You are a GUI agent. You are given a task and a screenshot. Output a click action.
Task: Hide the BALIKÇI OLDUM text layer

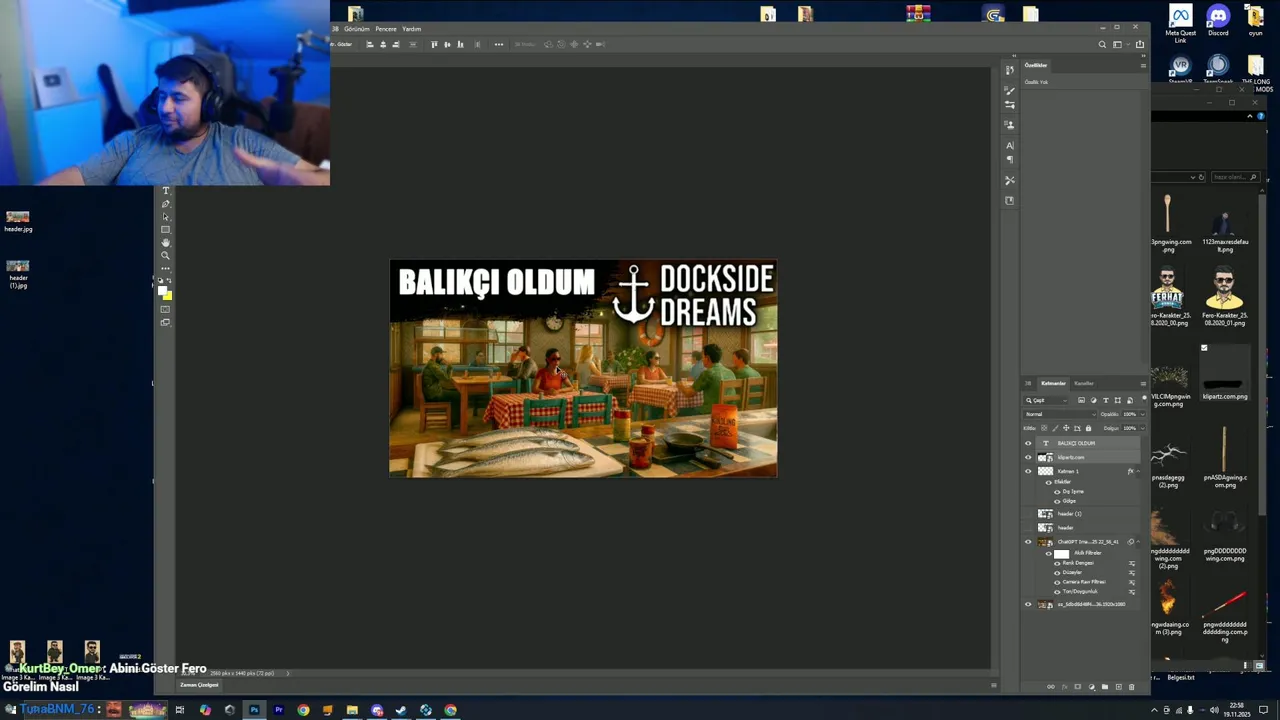[x=1028, y=443]
